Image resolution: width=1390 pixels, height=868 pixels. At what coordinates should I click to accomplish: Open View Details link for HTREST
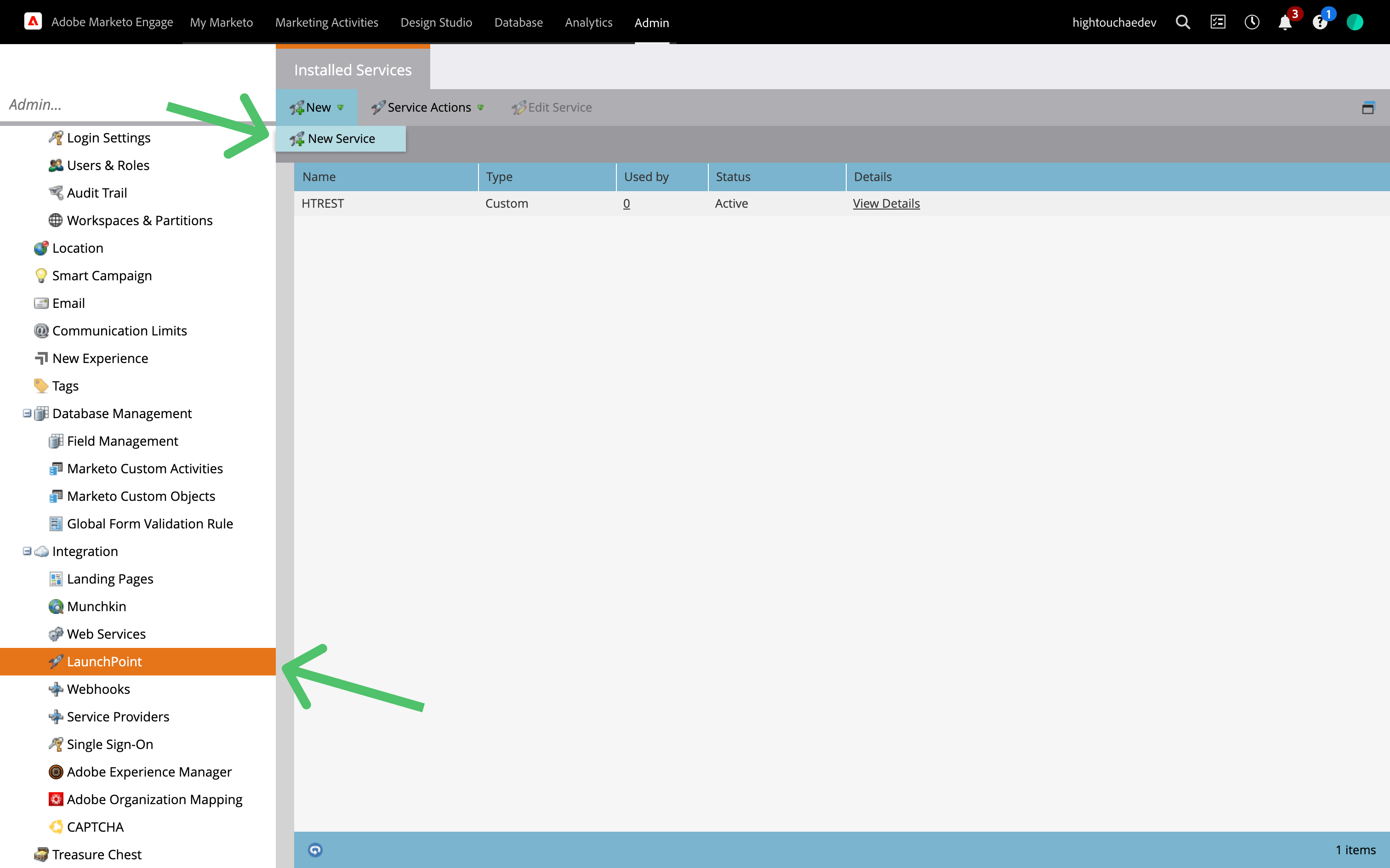coord(886,203)
